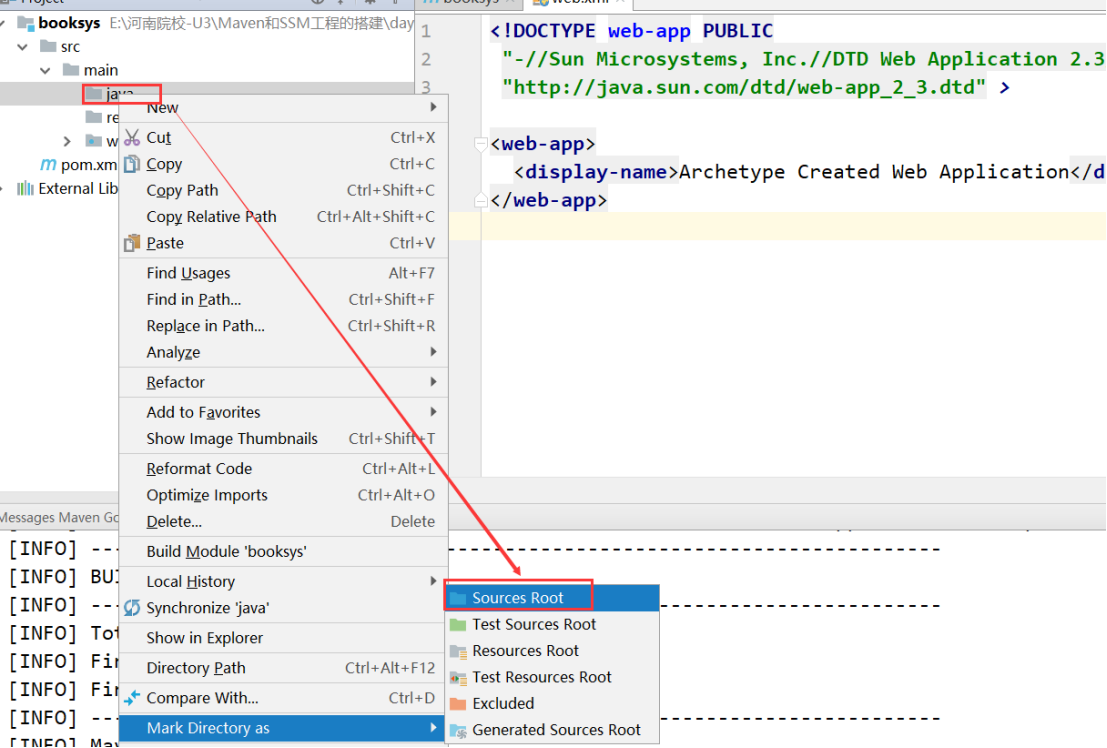1107x748 pixels.
Task: Click the src folder icon
Action: pos(48,47)
